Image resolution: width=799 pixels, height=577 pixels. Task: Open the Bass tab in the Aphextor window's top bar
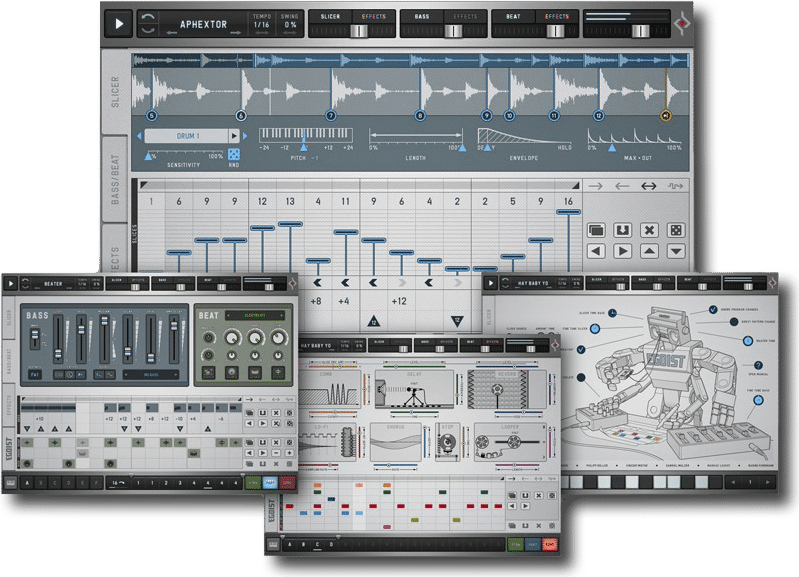pos(421,17)
